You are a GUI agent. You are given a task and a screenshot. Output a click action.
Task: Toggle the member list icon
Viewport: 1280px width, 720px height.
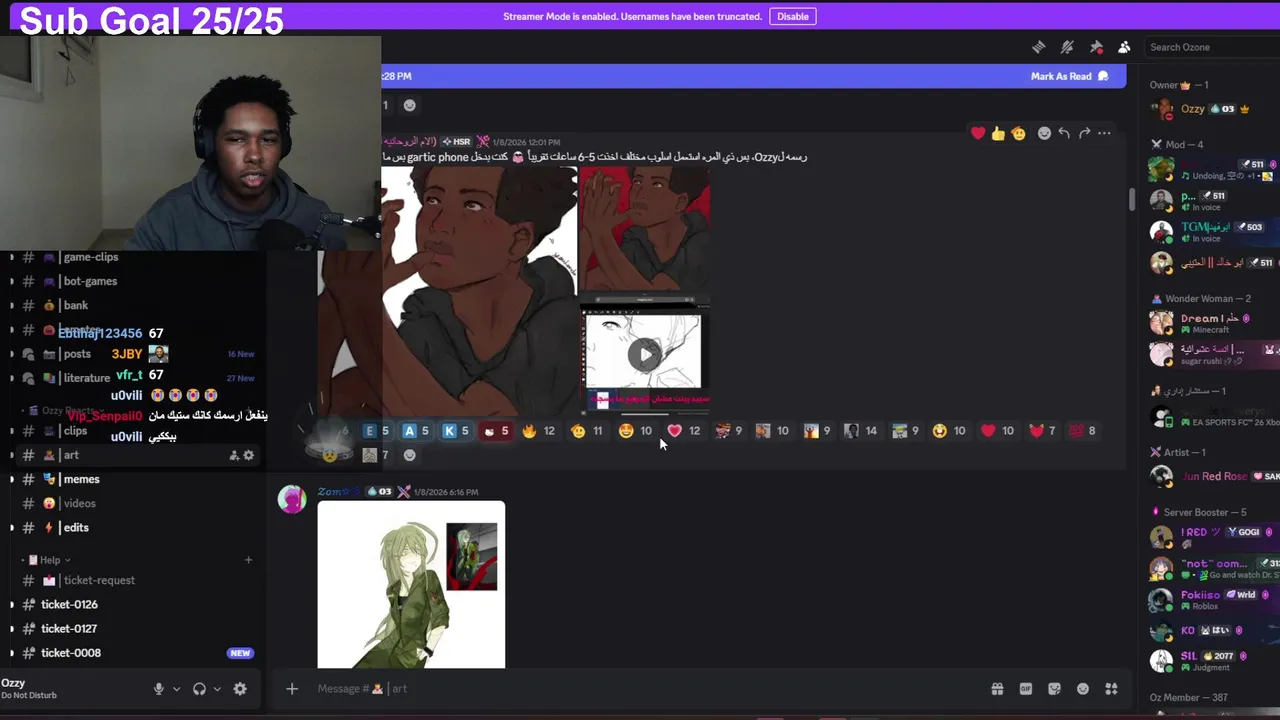(x=1124, y=47)
